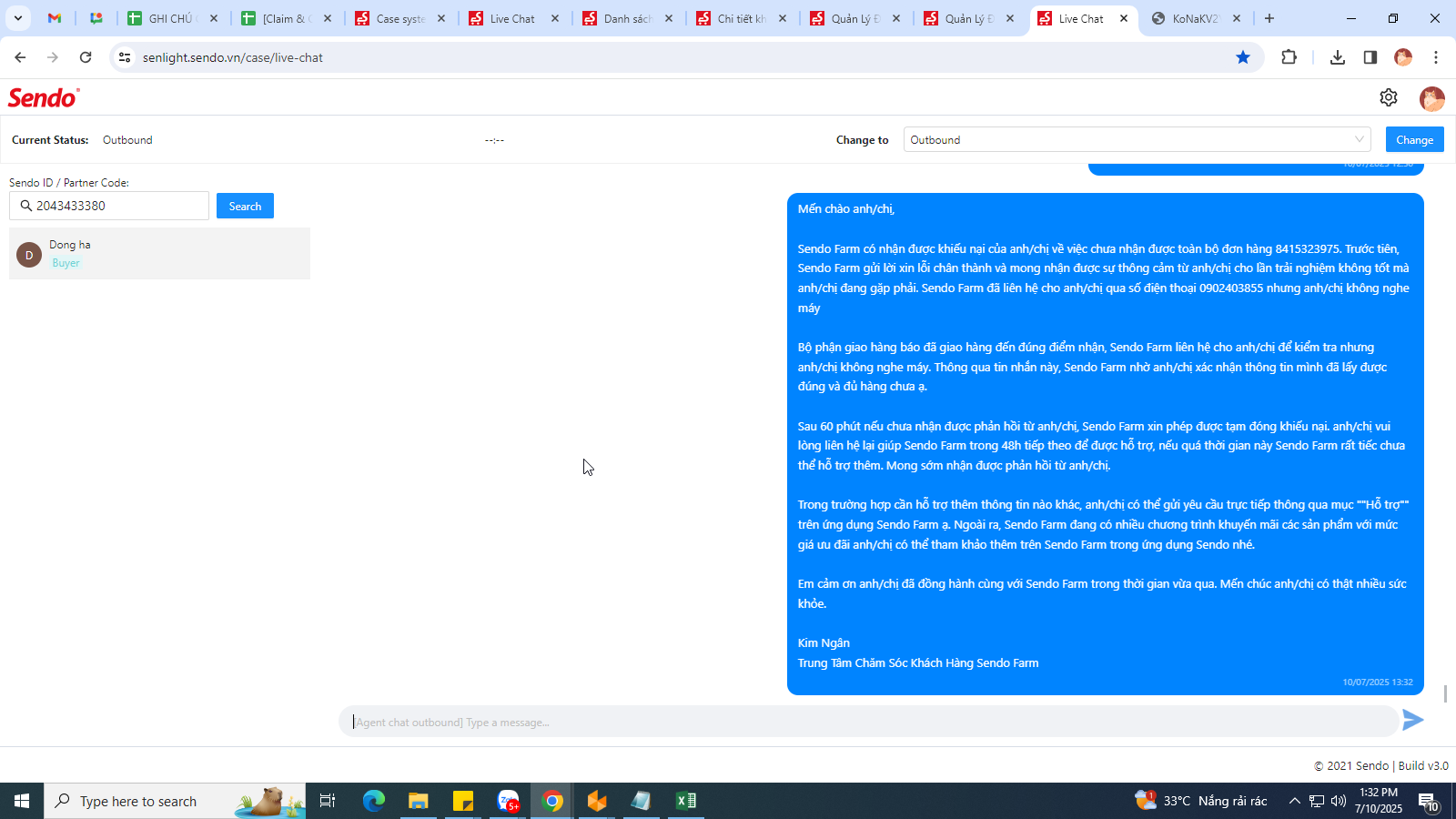Show hidden system tray icons

pyautogui.click(x=1294, y=801)
